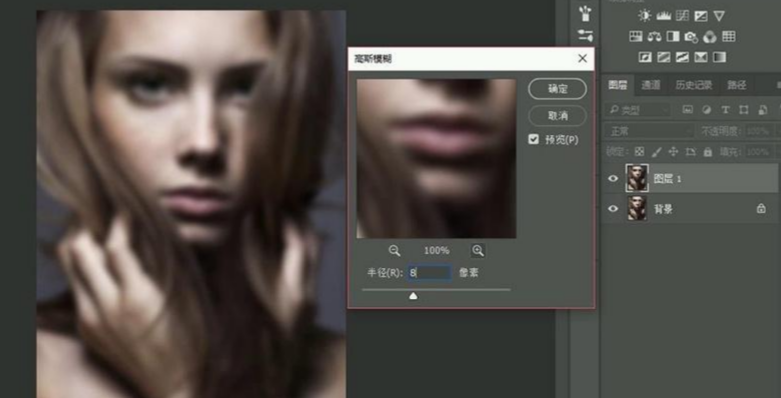The width and height of the screenshot is (781, 398).
Task: Add a Black & White adjustment layer
Action: coord(673,36)
